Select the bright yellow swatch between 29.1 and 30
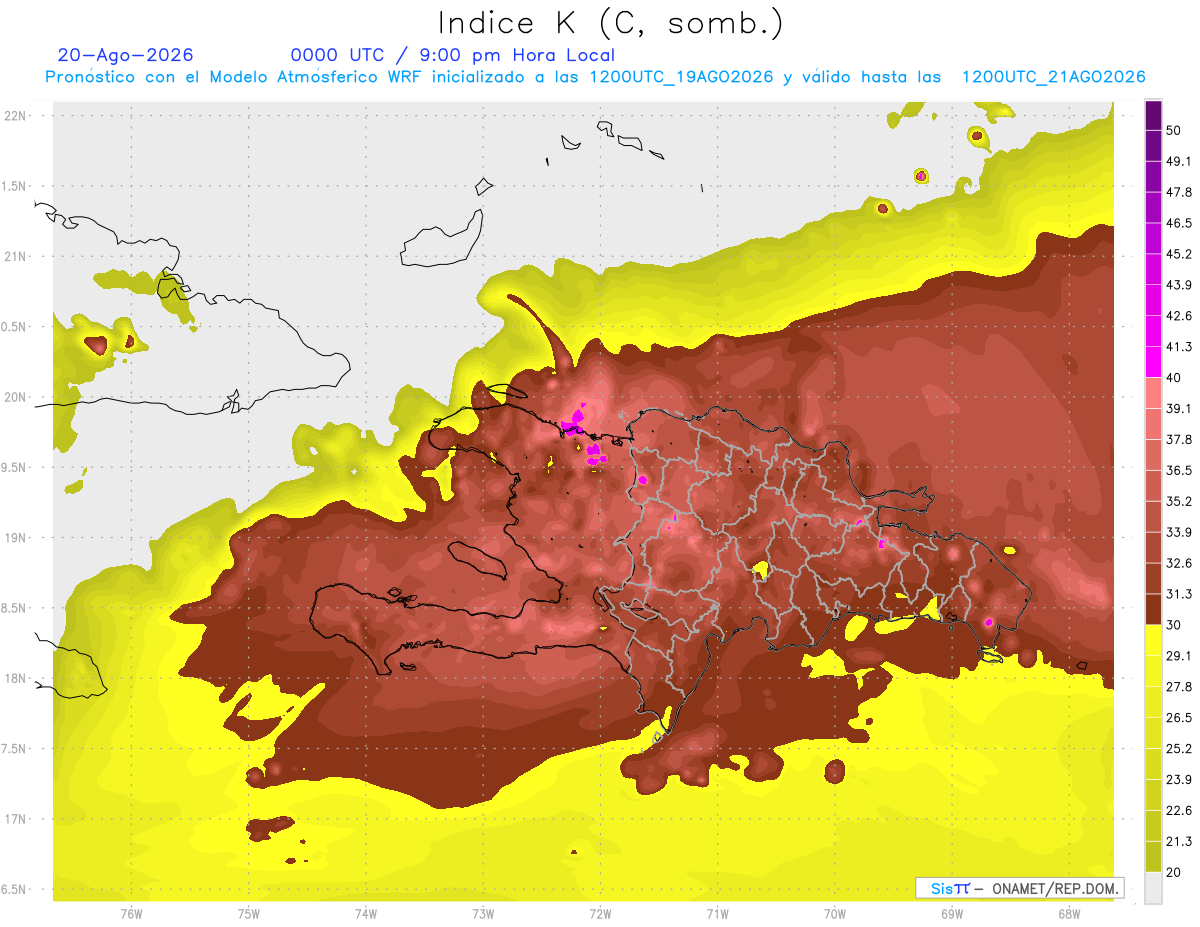This screenshot has width=1200, height=927. point(1153,640)
